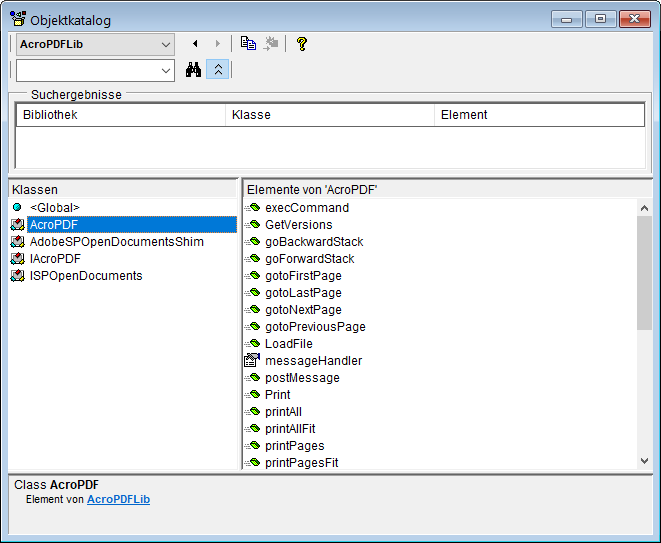
Task: Click the Element column header
Action: (538, 115)
